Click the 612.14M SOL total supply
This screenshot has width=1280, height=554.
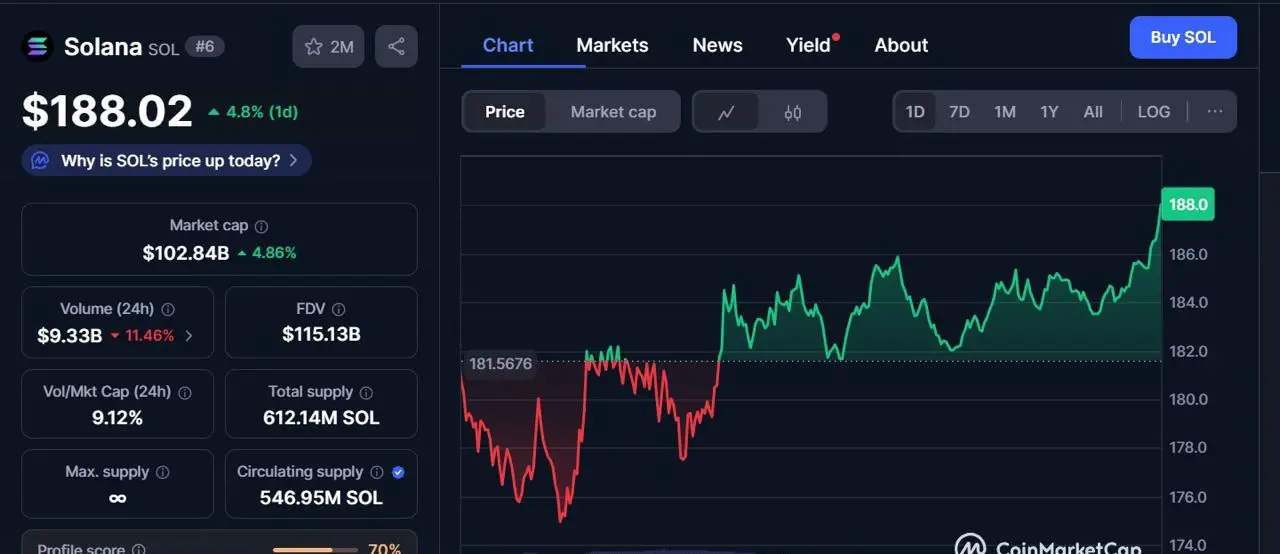(321, 418)
